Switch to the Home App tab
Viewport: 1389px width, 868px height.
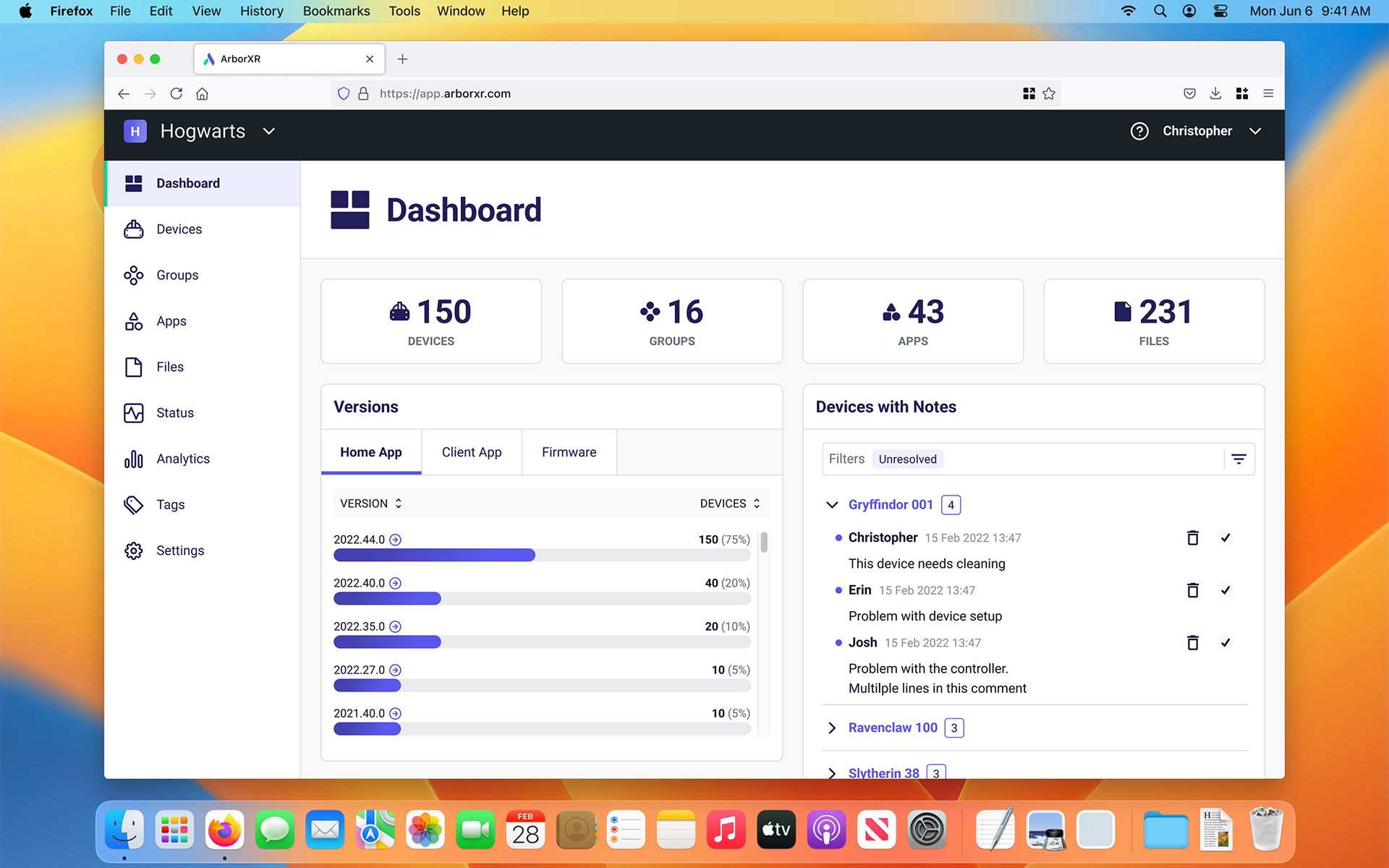pyautogui.click(x=371, y=452)
